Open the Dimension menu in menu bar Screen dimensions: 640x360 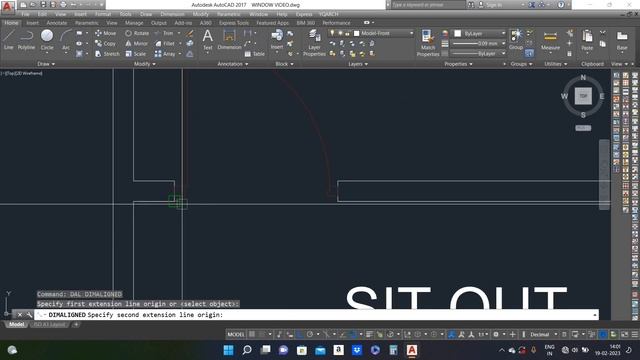point(172,14)
